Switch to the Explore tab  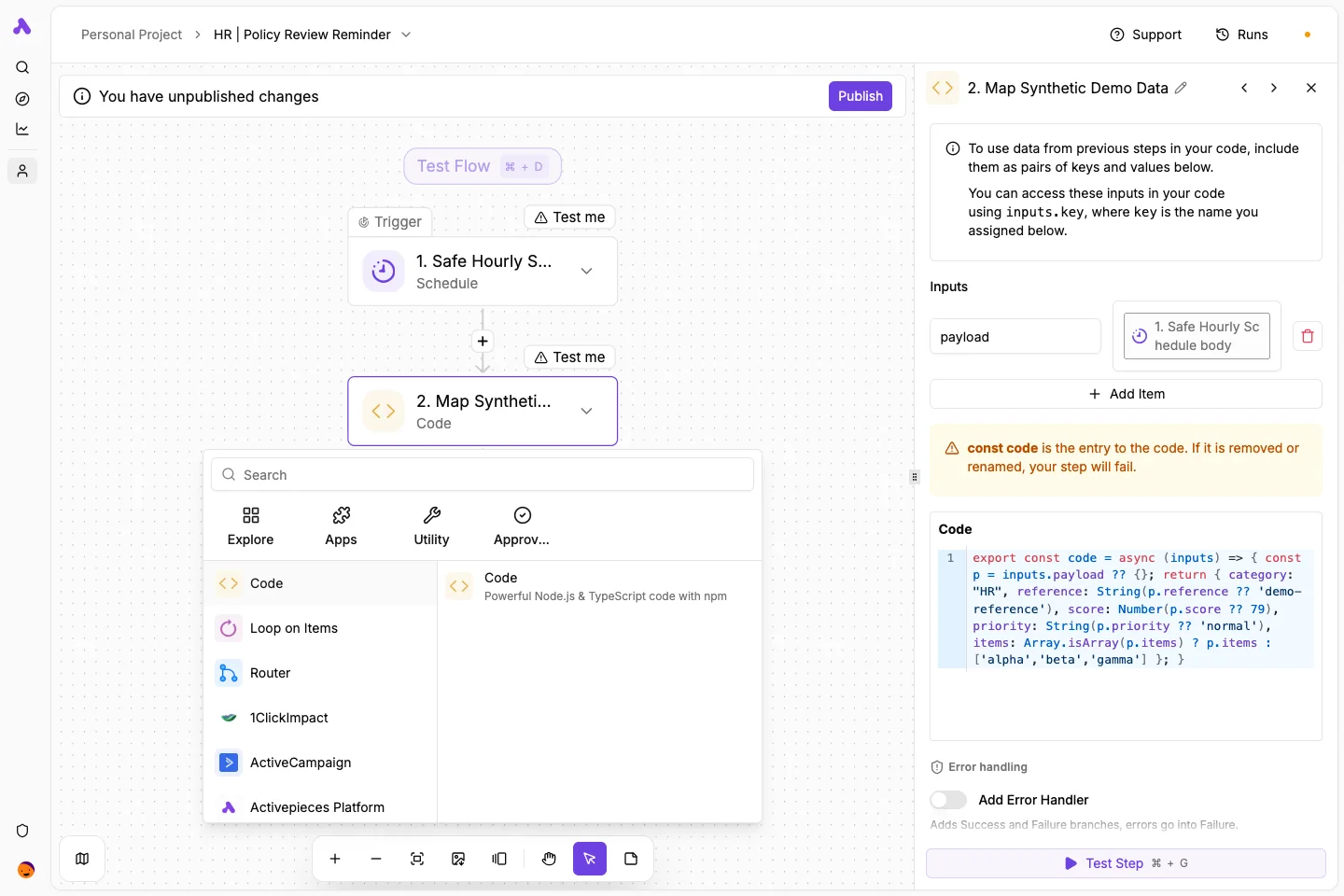[251, 526]
